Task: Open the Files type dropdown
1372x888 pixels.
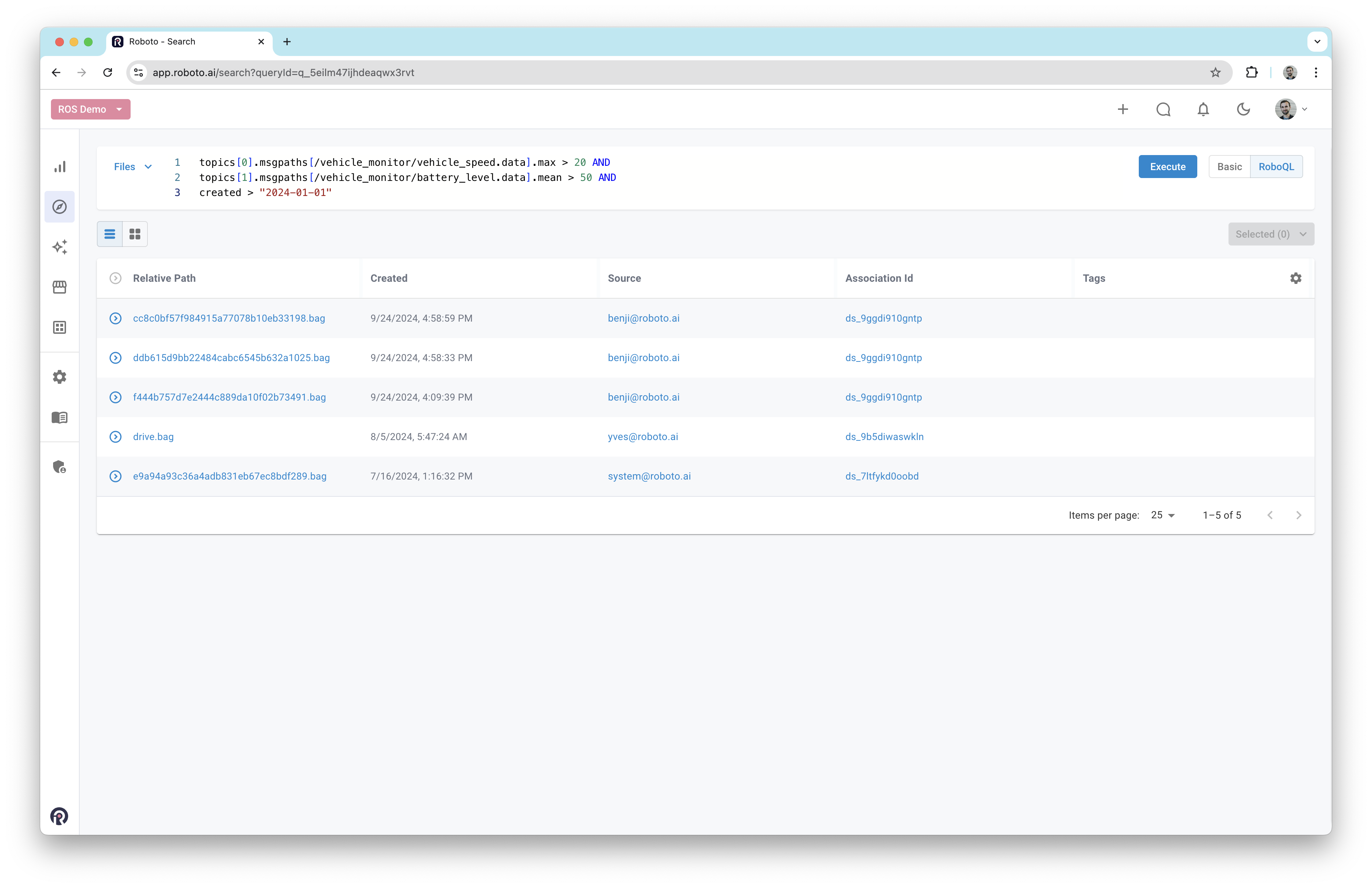Action: point(132,167)
